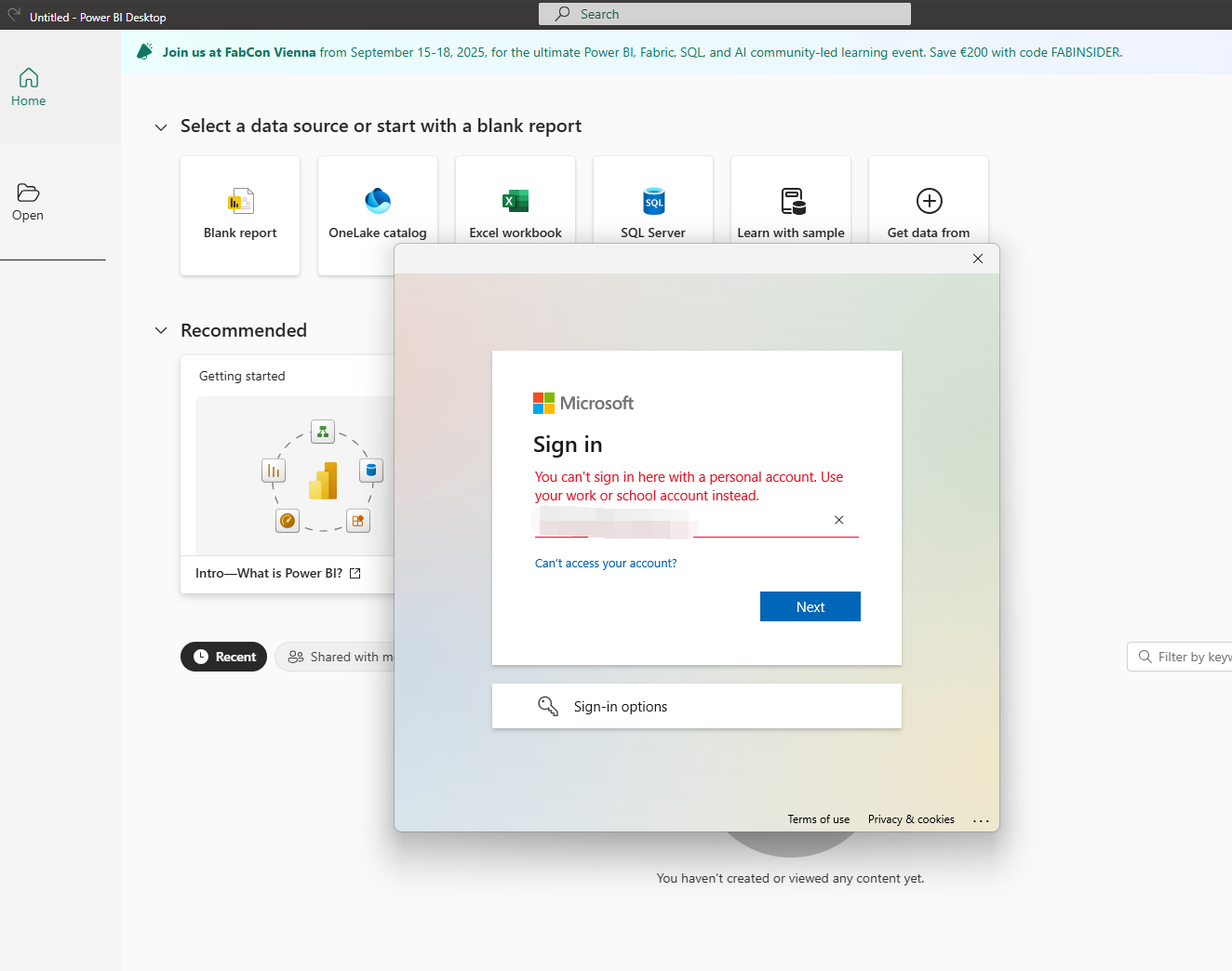This screenshot has height=971, width=1232.
Task: Close the sign-in dialog
Action: click(978, 259)
